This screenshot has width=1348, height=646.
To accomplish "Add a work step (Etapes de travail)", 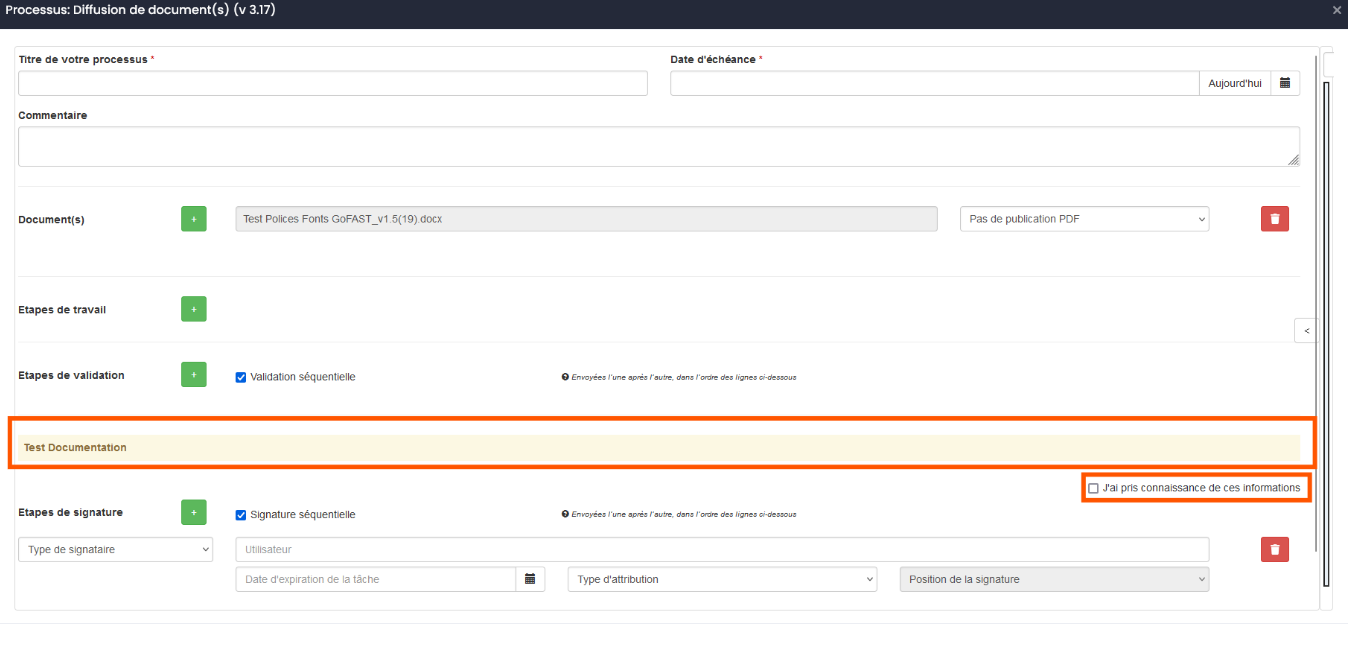I will click(194, 309).
